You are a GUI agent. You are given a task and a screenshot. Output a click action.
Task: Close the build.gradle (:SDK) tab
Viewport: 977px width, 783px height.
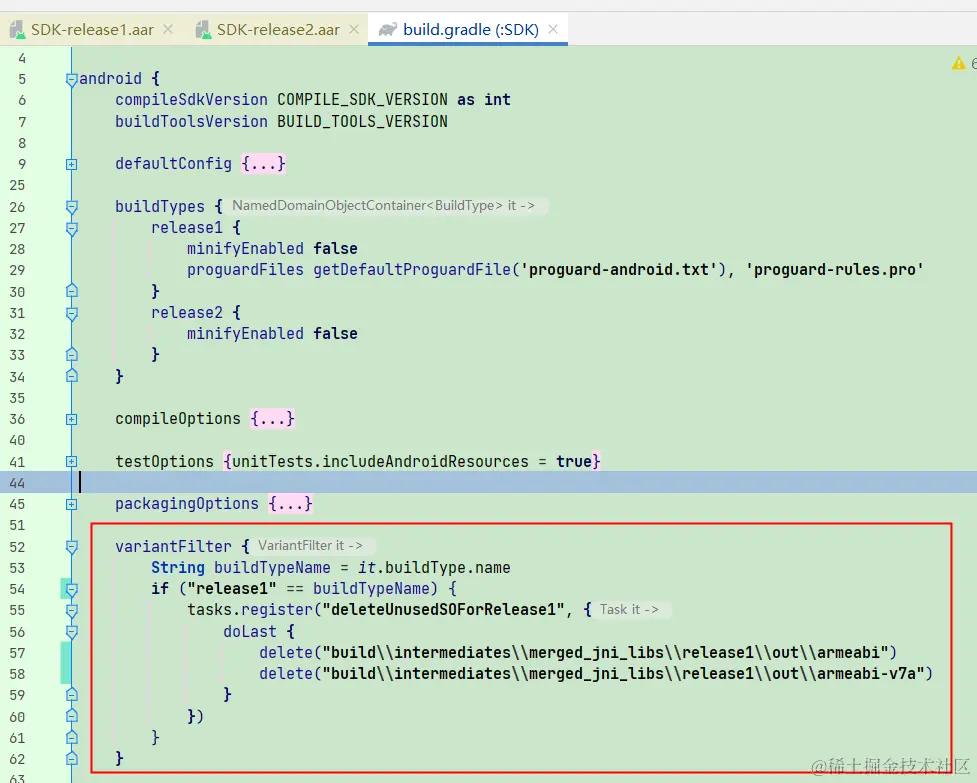(553, 29)
